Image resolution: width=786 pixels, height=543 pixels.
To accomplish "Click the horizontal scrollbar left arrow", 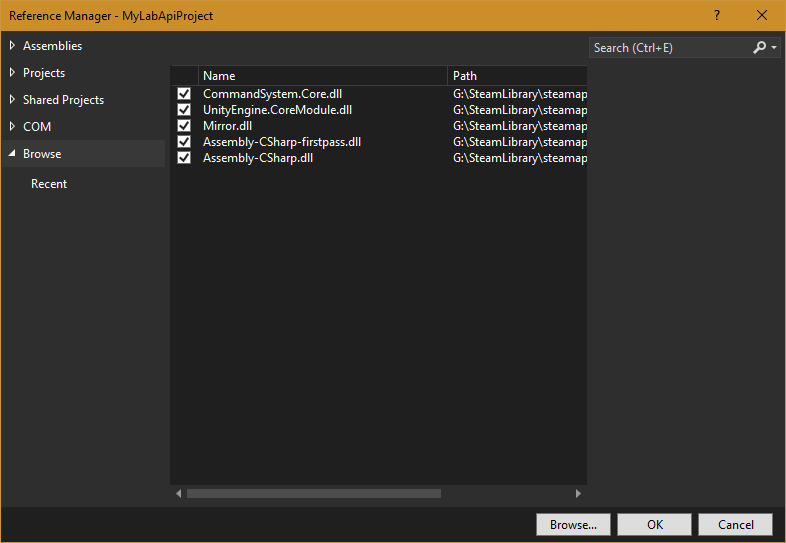I will [x=178, y=493].
